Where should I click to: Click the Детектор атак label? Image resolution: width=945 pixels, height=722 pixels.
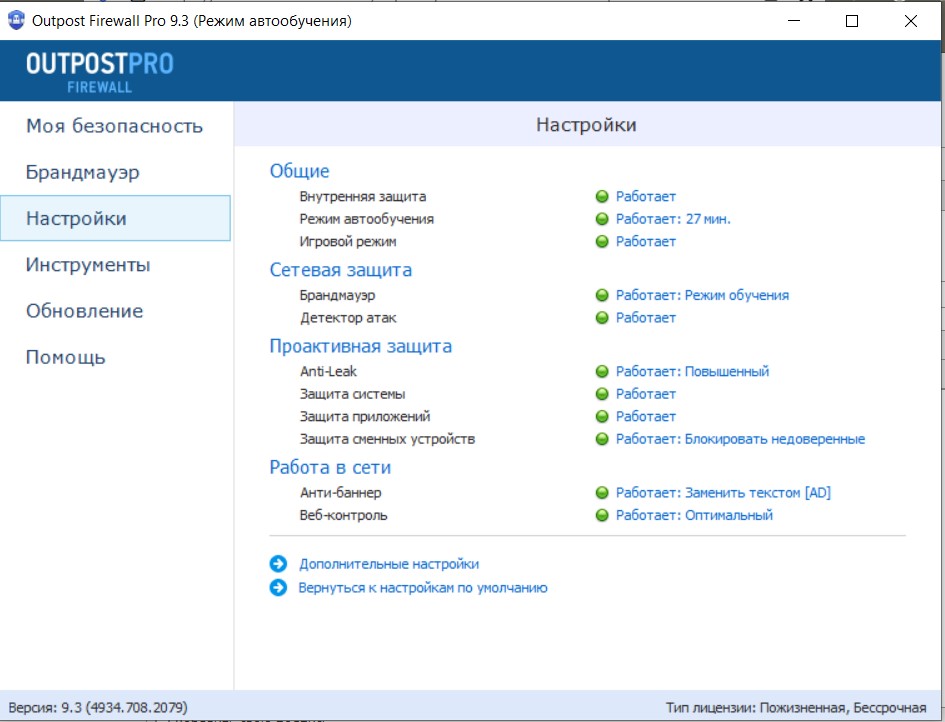pos(348,318)
